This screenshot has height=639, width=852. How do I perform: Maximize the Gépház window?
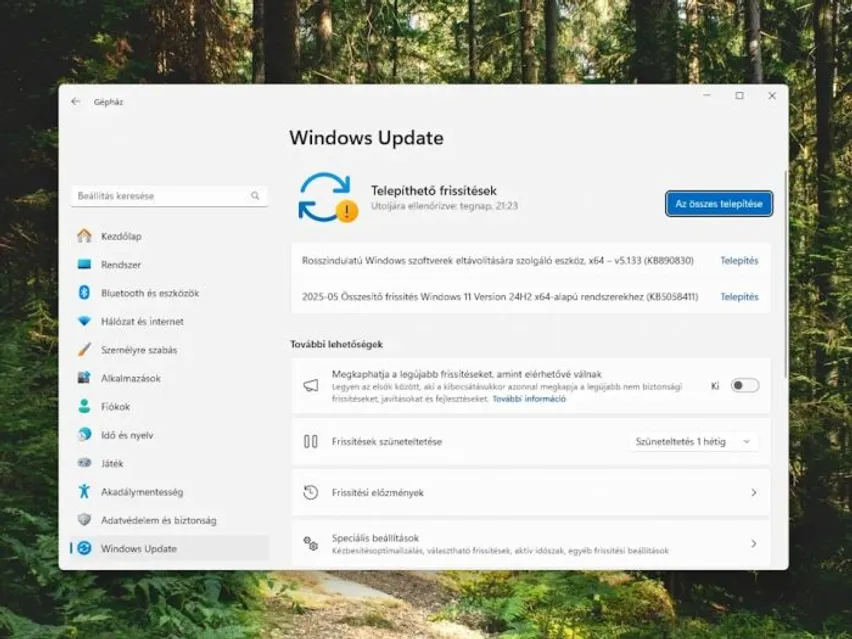pyautogui.click(x=740, y=96)
